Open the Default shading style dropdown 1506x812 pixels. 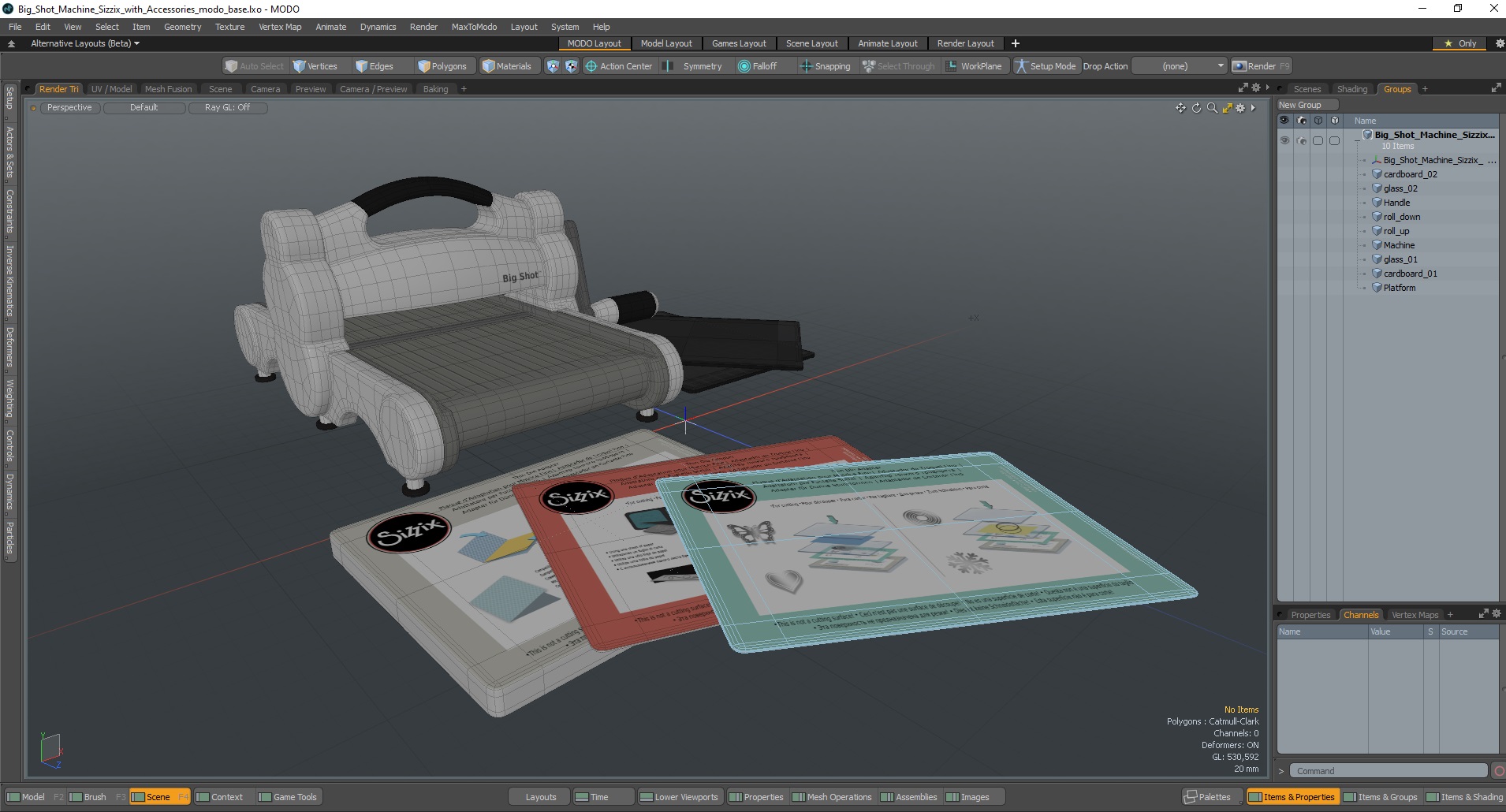(x=144, y=107)
